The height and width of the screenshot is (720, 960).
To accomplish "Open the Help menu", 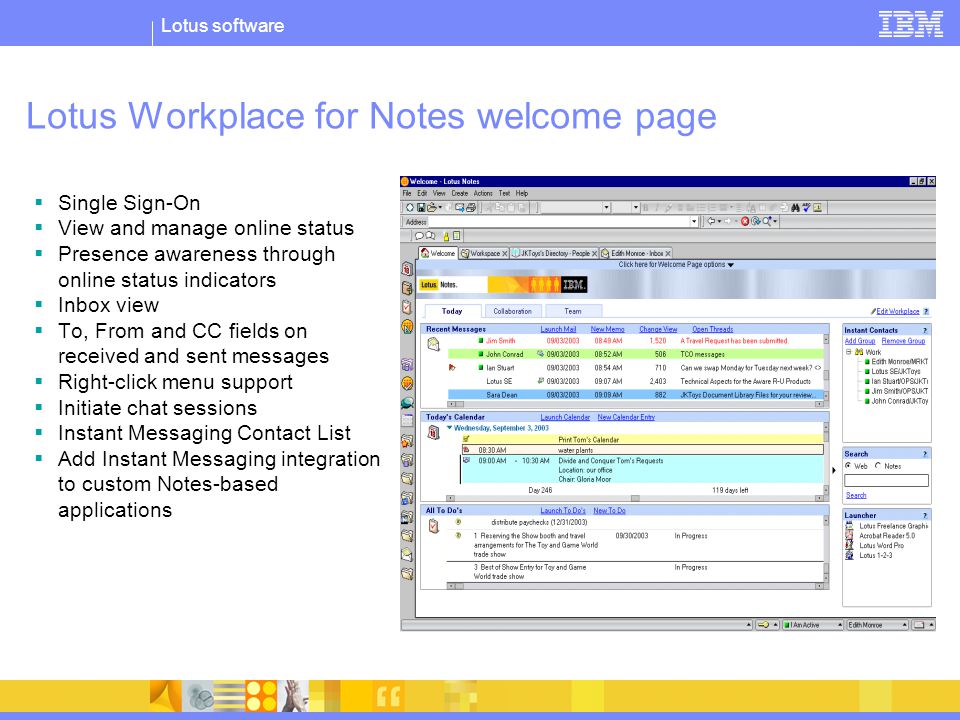I will point(522,193).
